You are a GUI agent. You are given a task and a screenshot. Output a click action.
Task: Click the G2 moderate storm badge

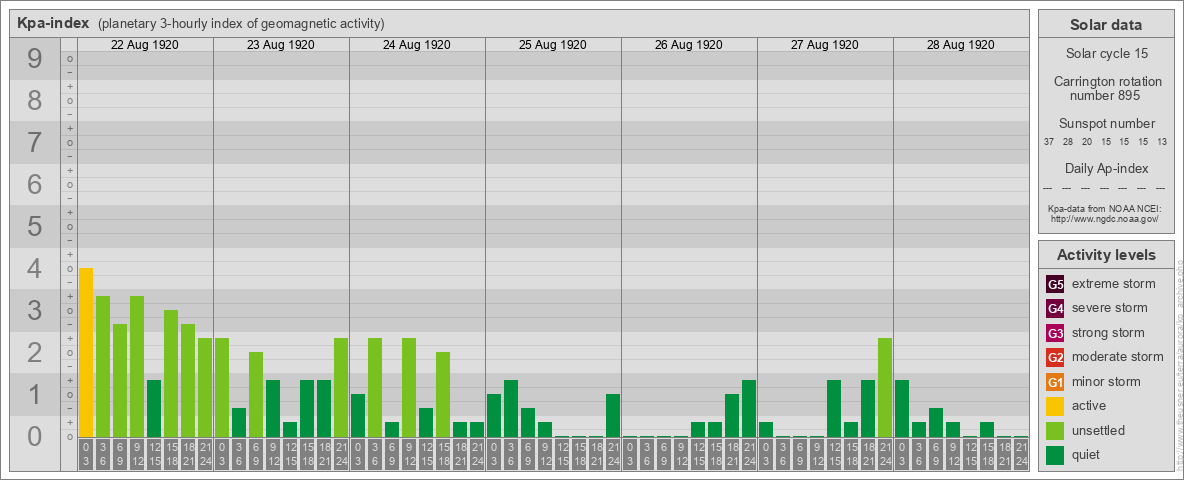tap(1055, 357)
